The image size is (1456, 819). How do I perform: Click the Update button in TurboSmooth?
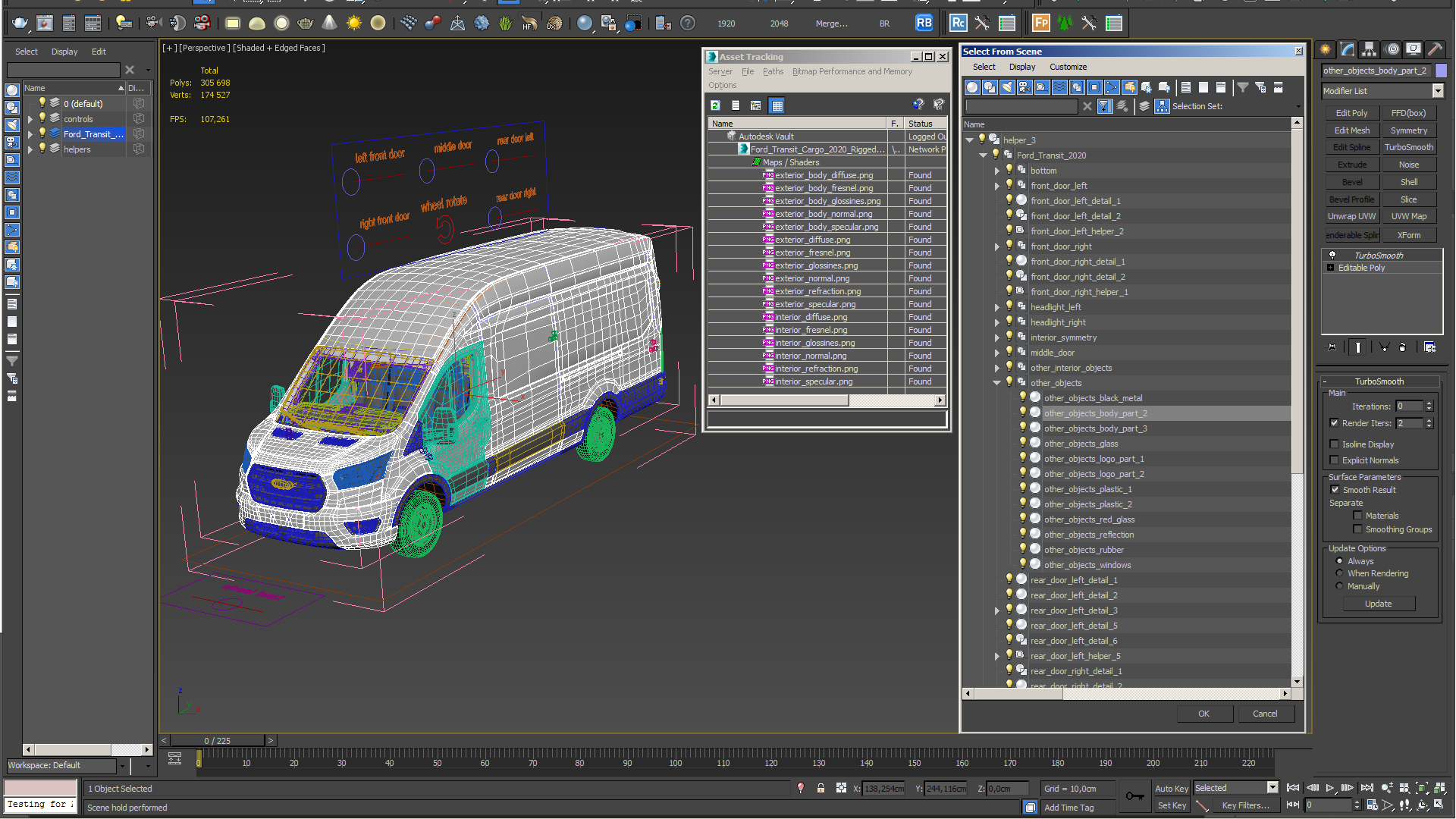[x=1378, y=604]
